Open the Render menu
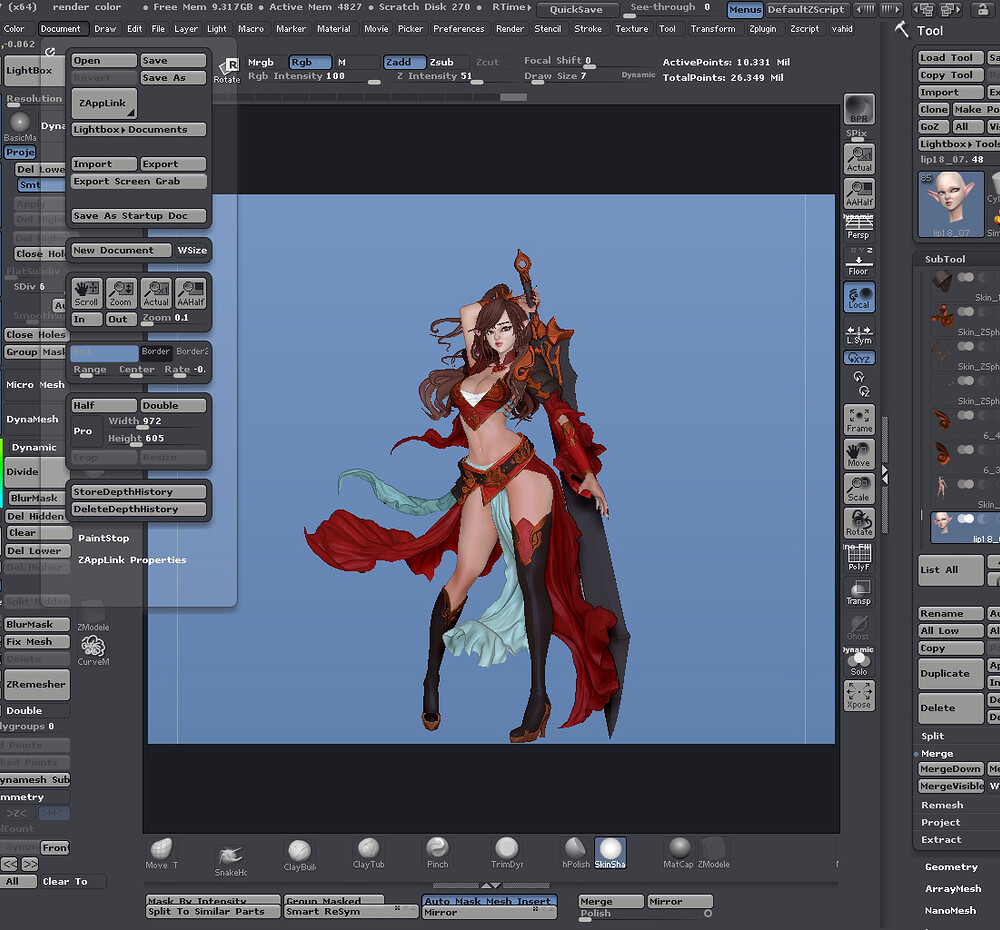 click(510, 29)
